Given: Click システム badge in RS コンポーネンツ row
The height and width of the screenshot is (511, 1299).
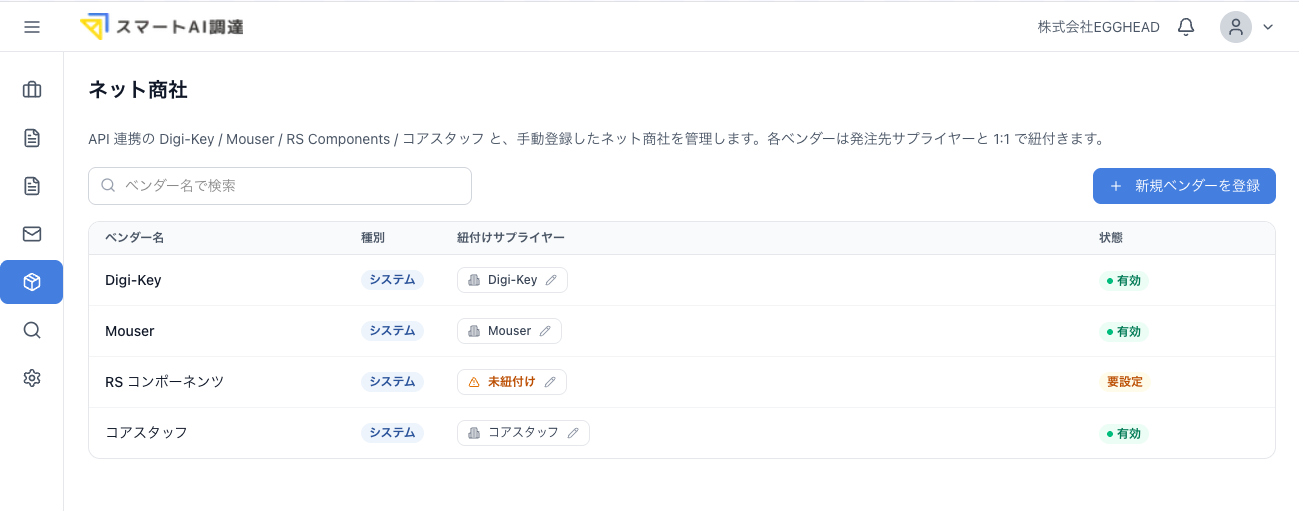Looking at the screenshot, I should (392, 382).
